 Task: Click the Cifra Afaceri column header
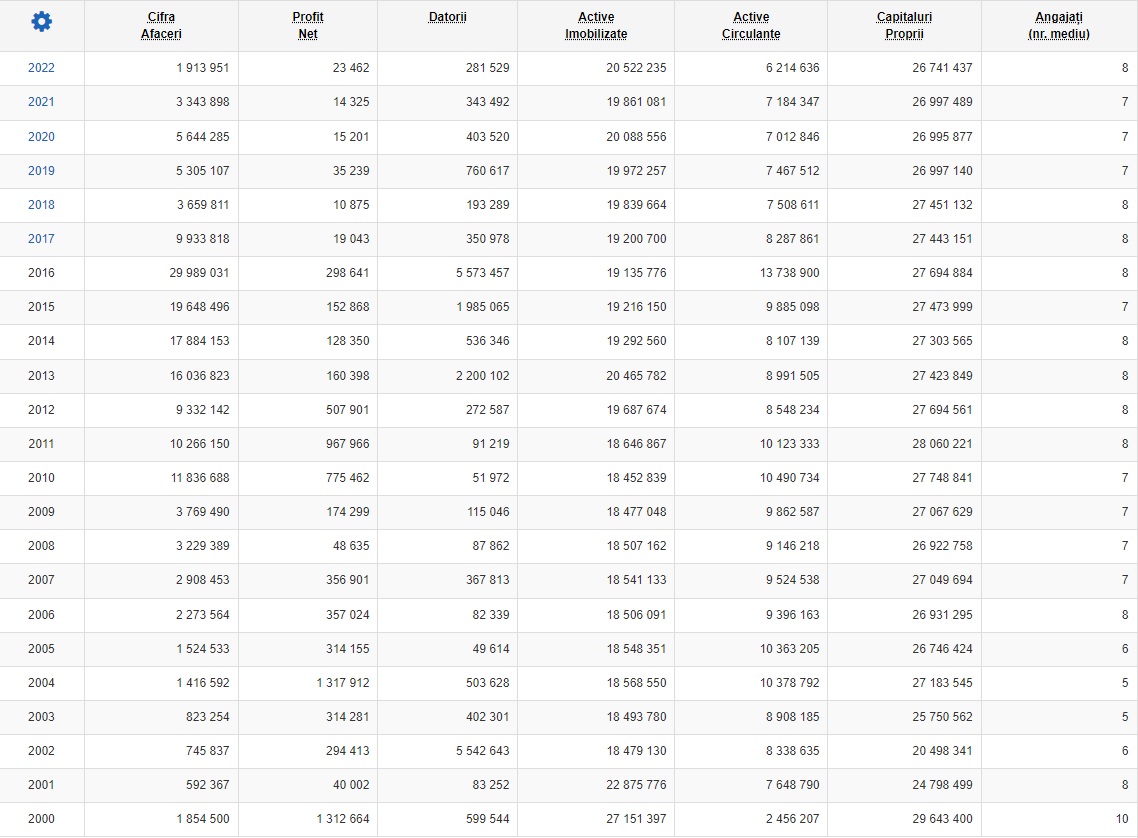pos(161,25)
